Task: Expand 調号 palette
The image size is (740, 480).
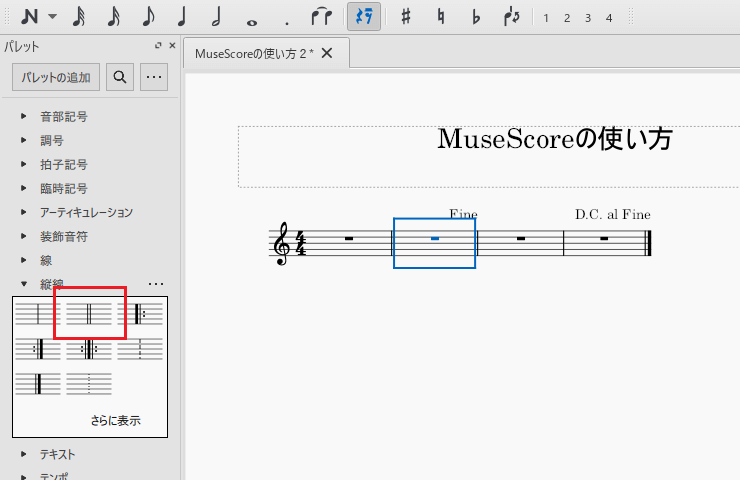Action: click(24, 140)
